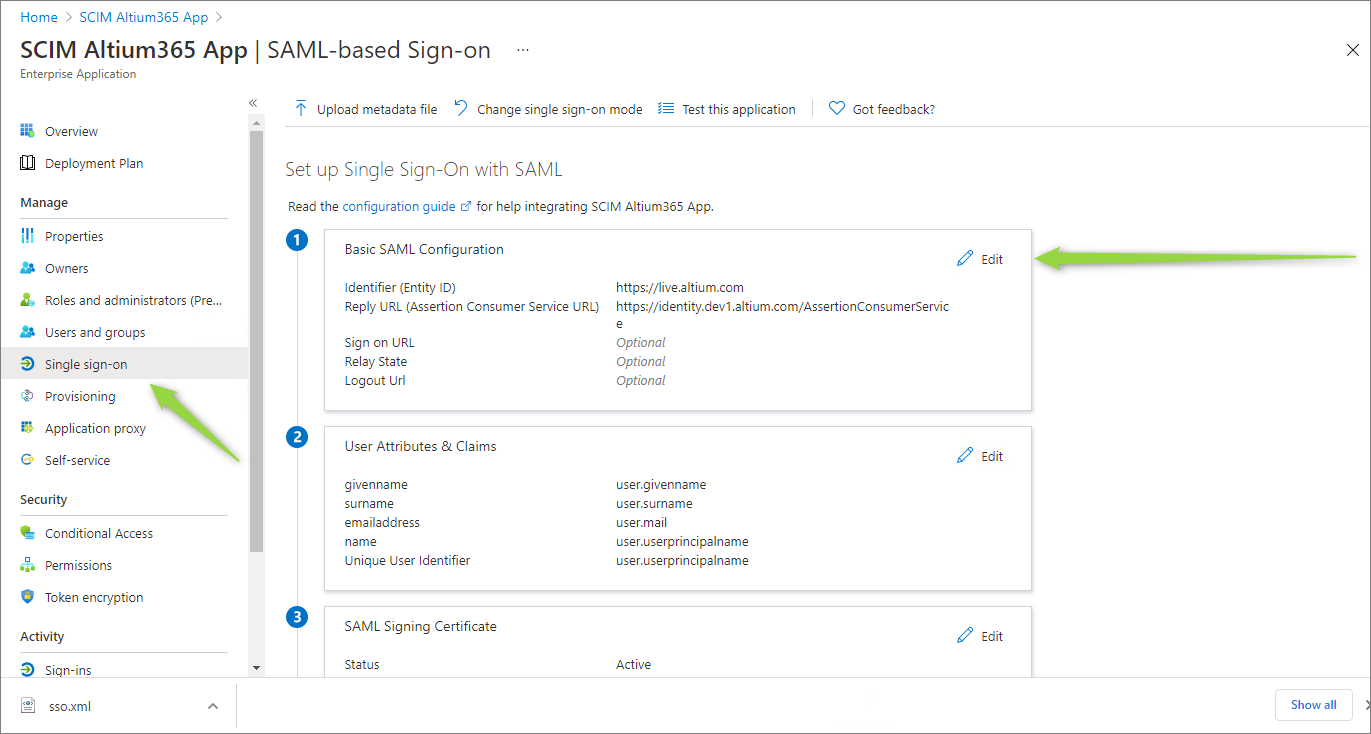
Task: Click Show all downloads button
Action: coord(1313,704)
